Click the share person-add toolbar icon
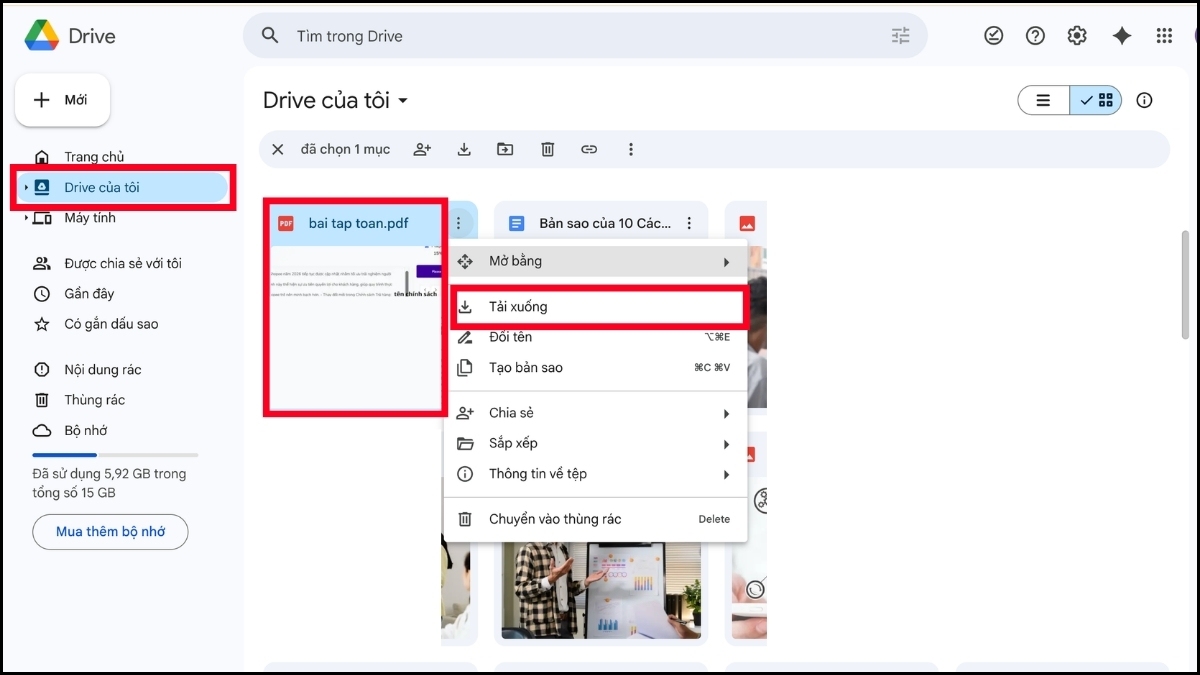Image resolution: width=1200 pixels, height=675 pixels. click(x=422, y=149)
